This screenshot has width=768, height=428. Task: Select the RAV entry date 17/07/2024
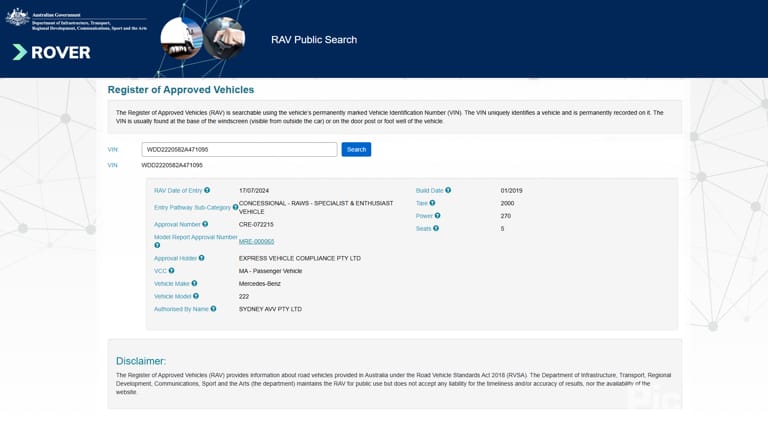click(x=254, y=190)
